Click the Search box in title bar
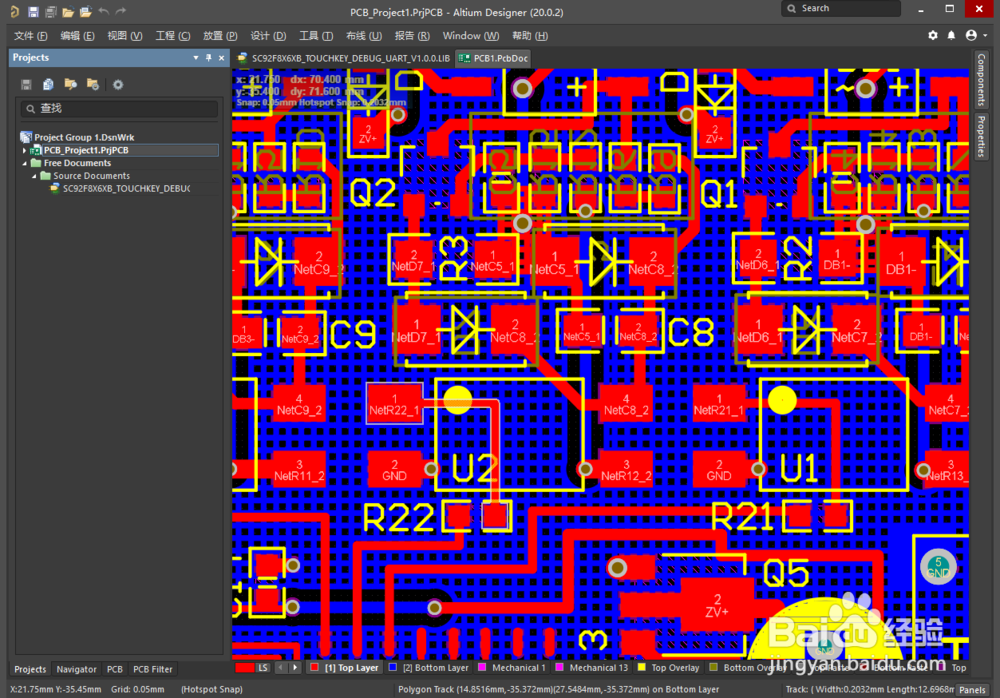1000x698 pixels. [841, 8]
